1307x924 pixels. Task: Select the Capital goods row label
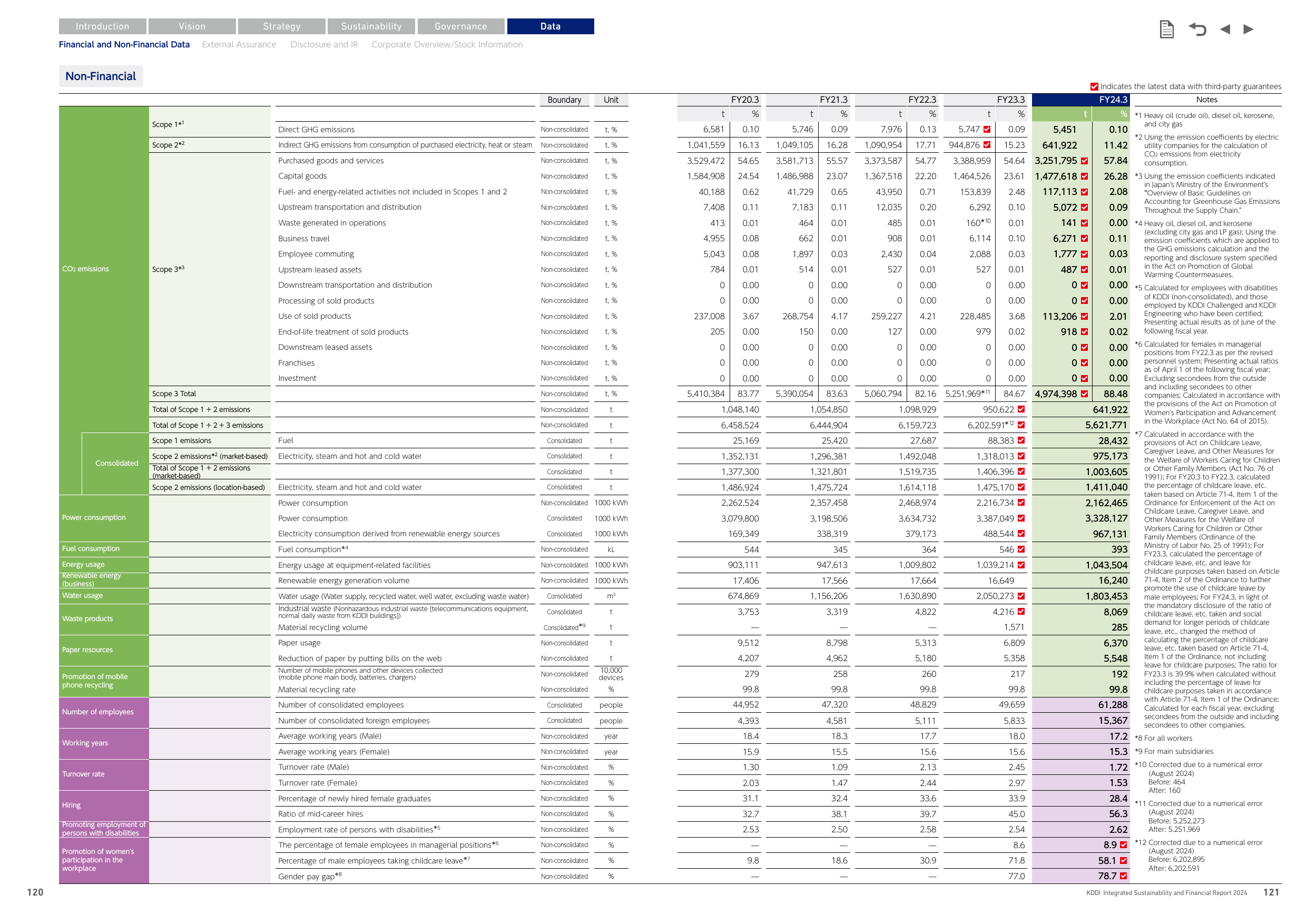click(x=302, y=176)
